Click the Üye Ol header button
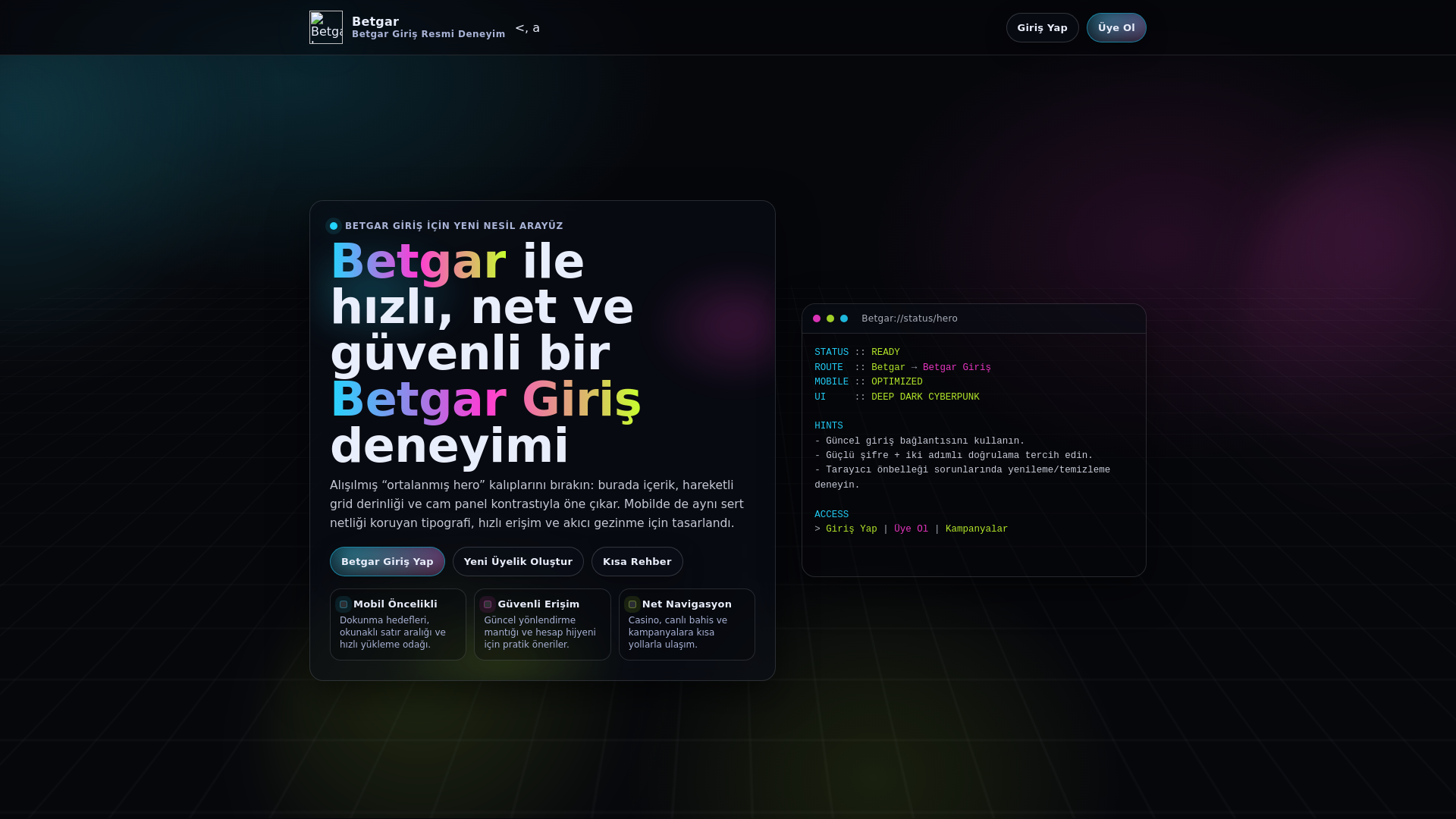 tap(1116, 27)
